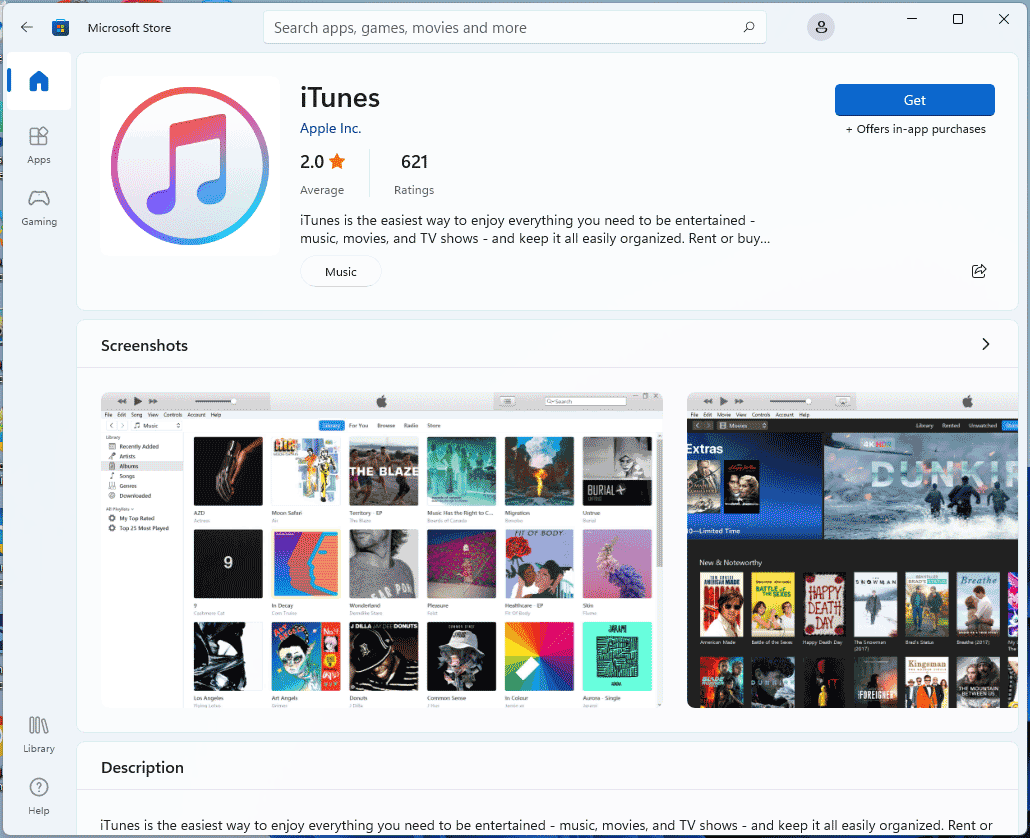The width and height of the screenshot is (1030, 838).
Task: Click the orange rating star
Action: coord(337,161)
